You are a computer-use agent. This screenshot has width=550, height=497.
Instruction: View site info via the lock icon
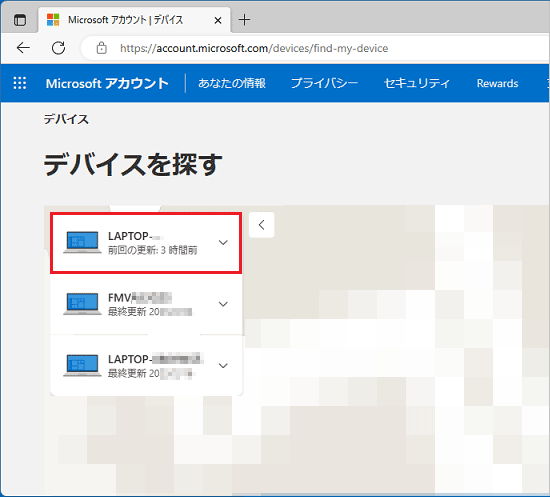coord(101,48)
